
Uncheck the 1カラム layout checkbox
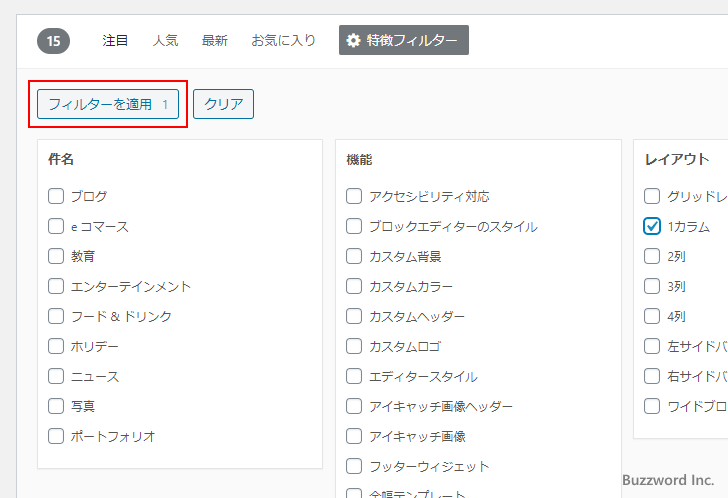pyautogui.click(x=652, y=226)
